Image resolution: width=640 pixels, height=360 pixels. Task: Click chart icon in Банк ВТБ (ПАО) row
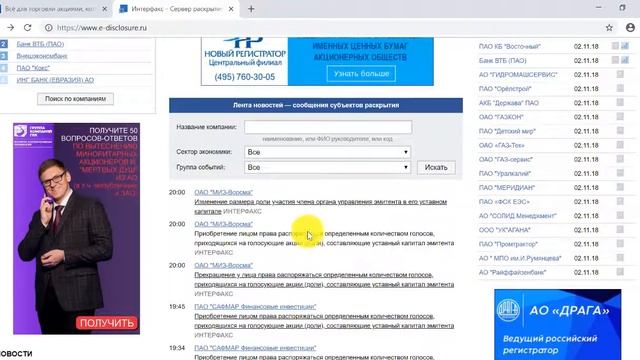click(x=625, y=60)
